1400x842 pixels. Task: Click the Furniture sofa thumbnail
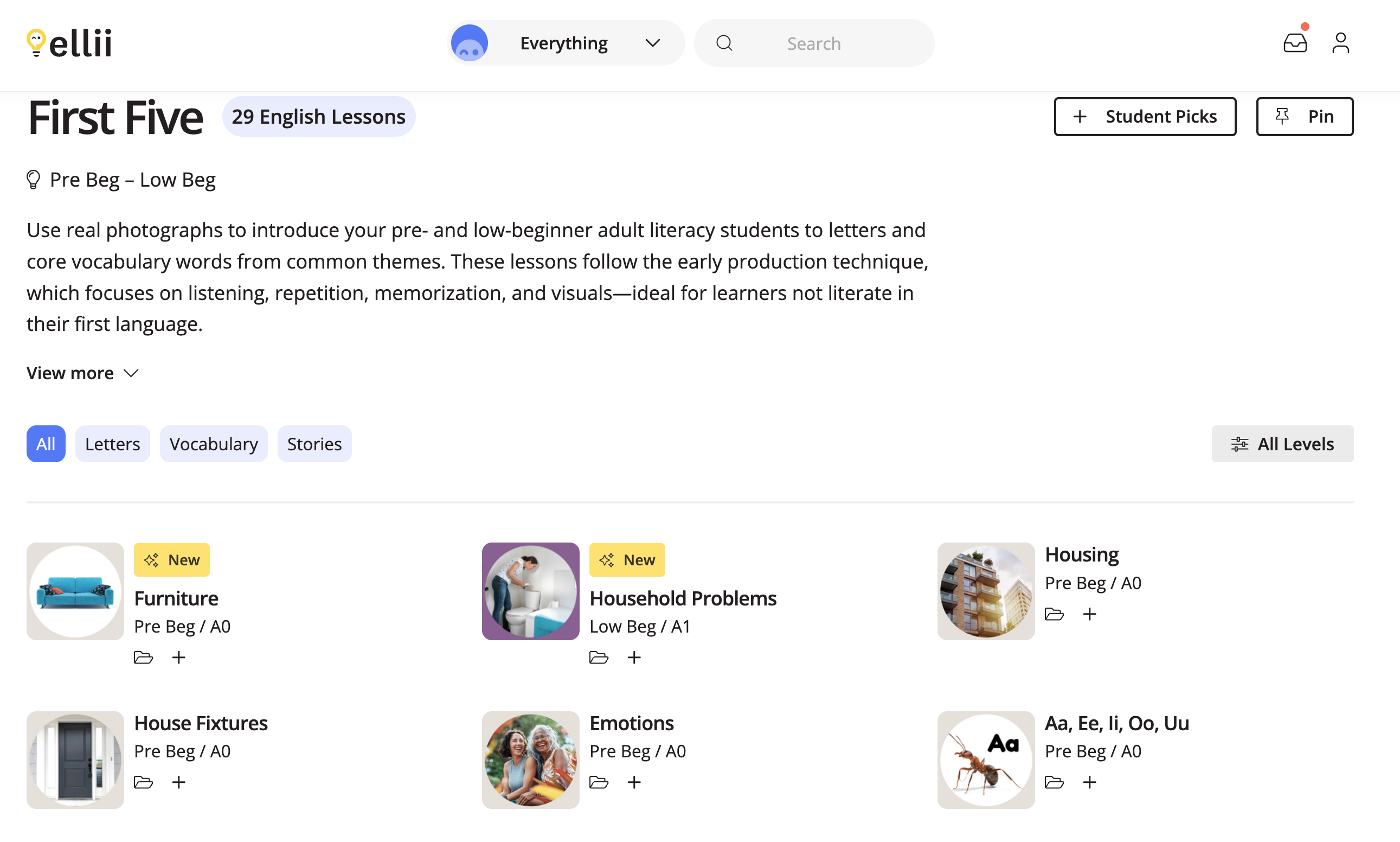pos(74,591)
